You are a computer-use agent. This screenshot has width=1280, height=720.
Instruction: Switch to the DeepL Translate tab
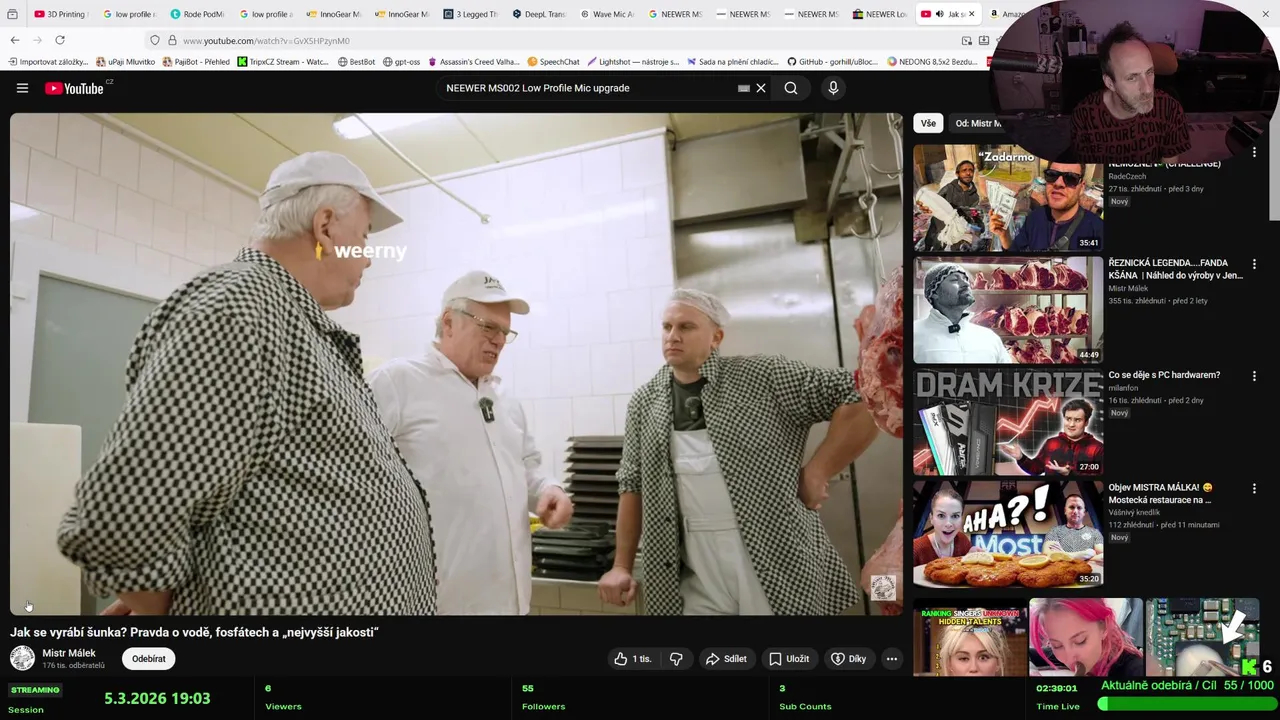click(538, 14)
